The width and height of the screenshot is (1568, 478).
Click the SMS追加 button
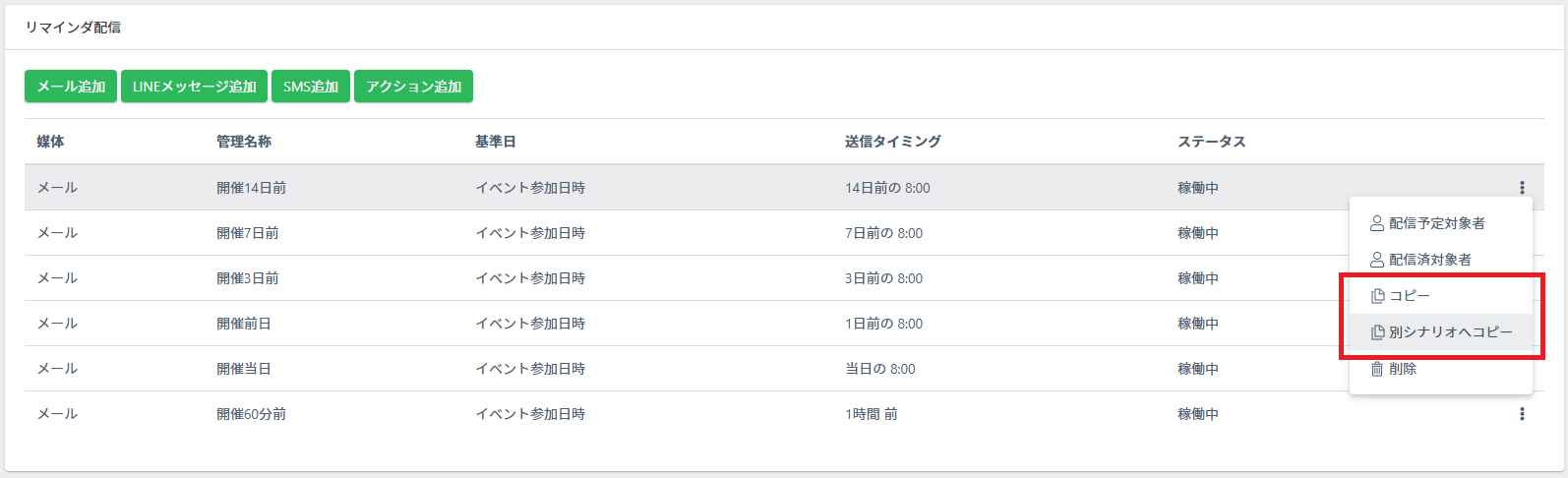(311, 87)
